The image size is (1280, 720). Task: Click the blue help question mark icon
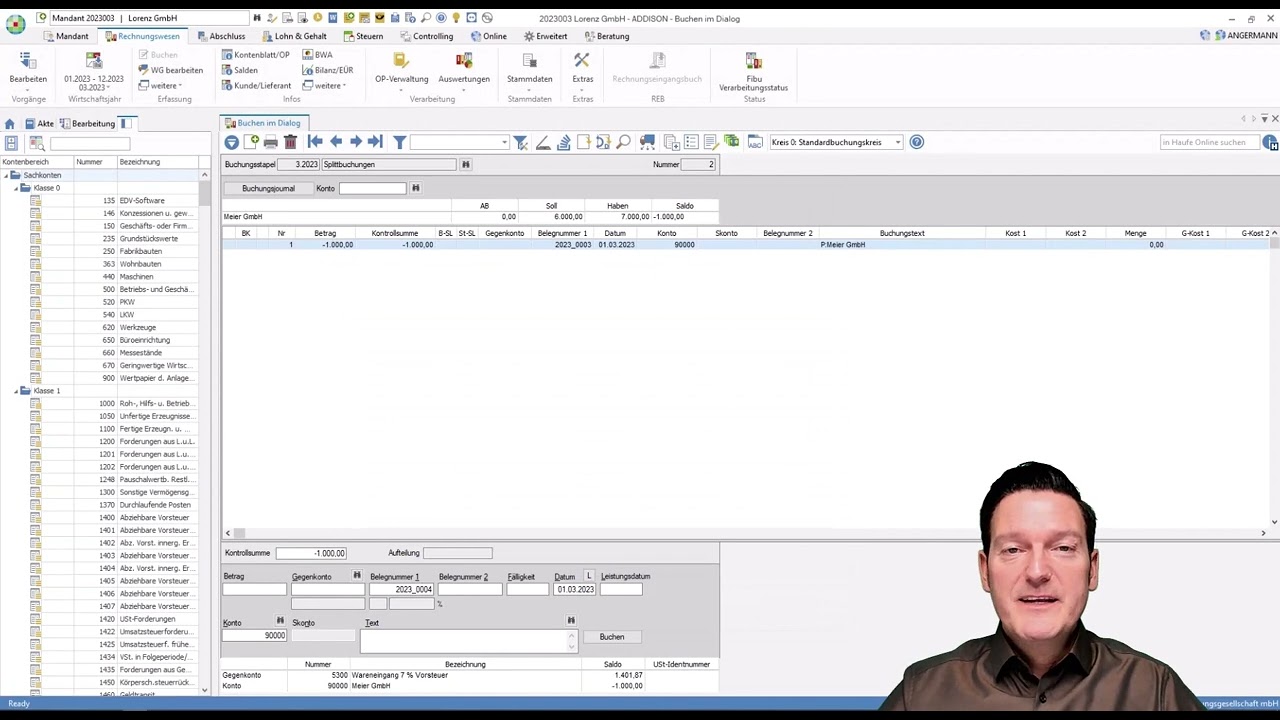(917, 142)
